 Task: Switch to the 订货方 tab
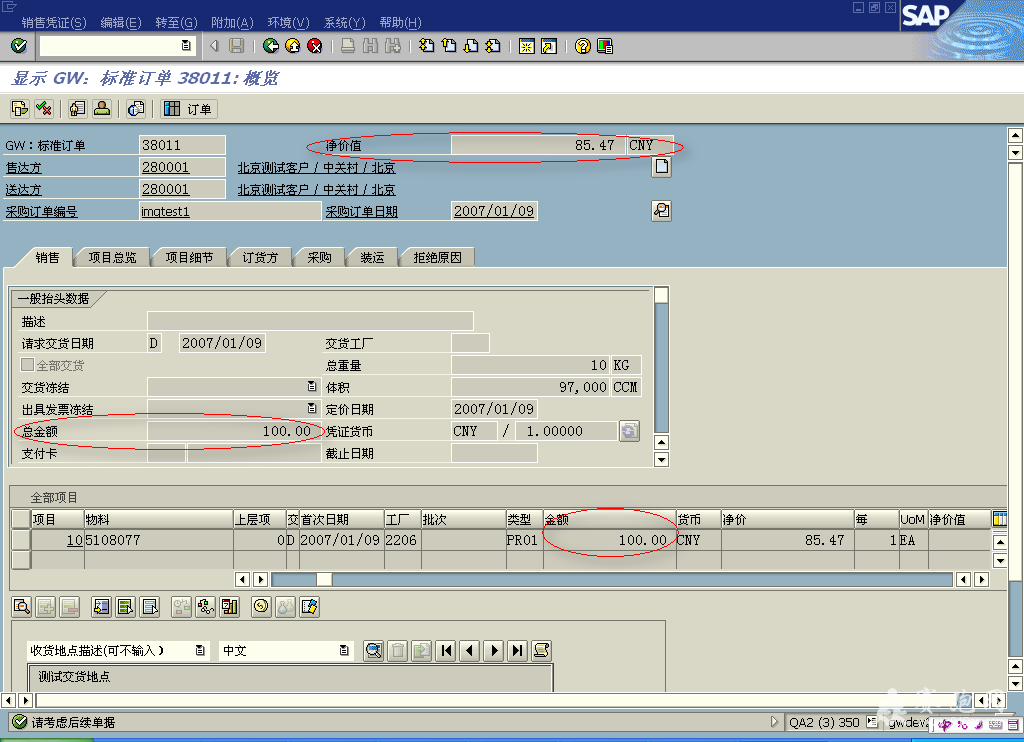point(260,257)
